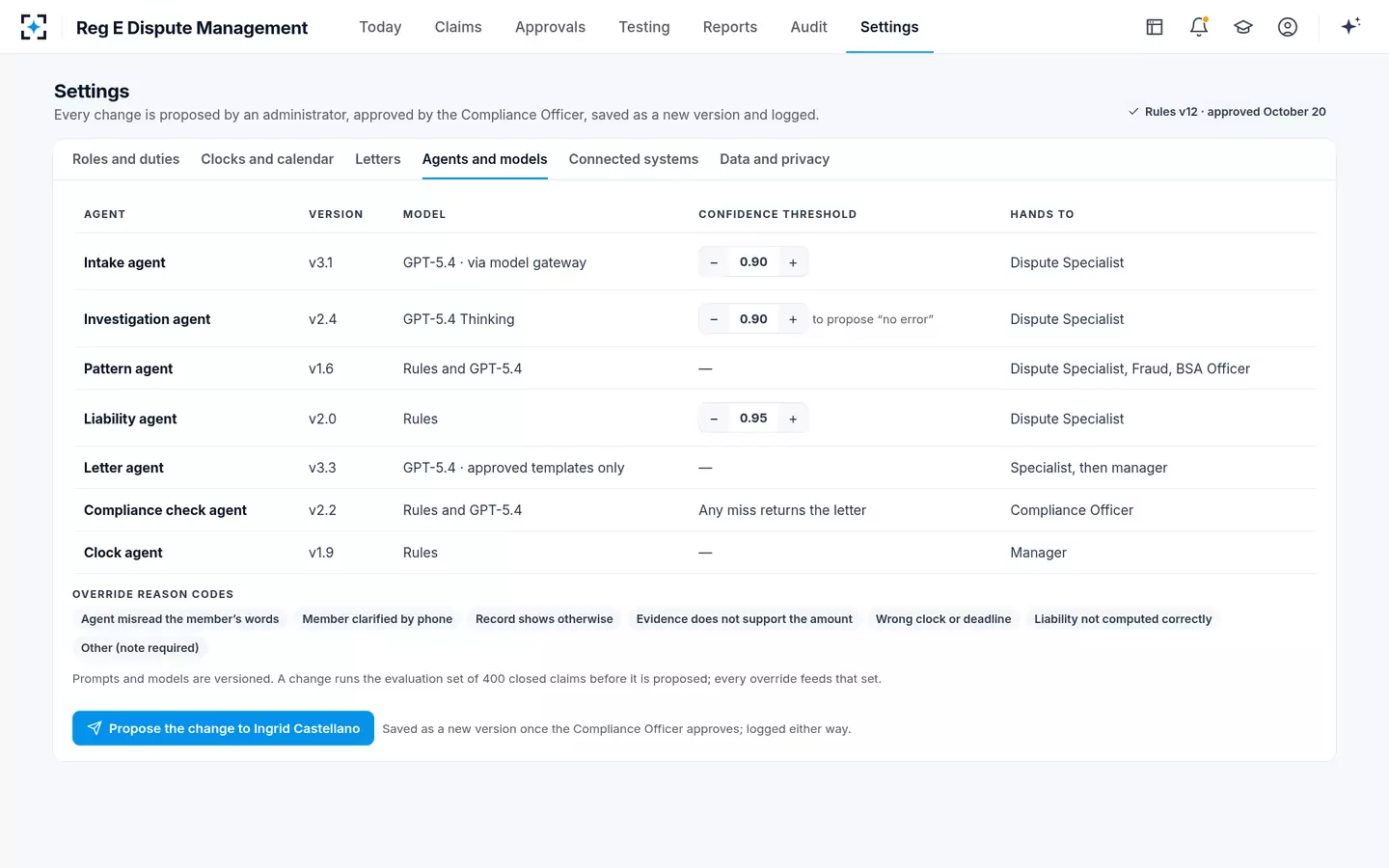Image resolution: width=1389 pixels, height=868 pixels.
Task: Open the graduation cap training icon
Action: coord(1243,27)
